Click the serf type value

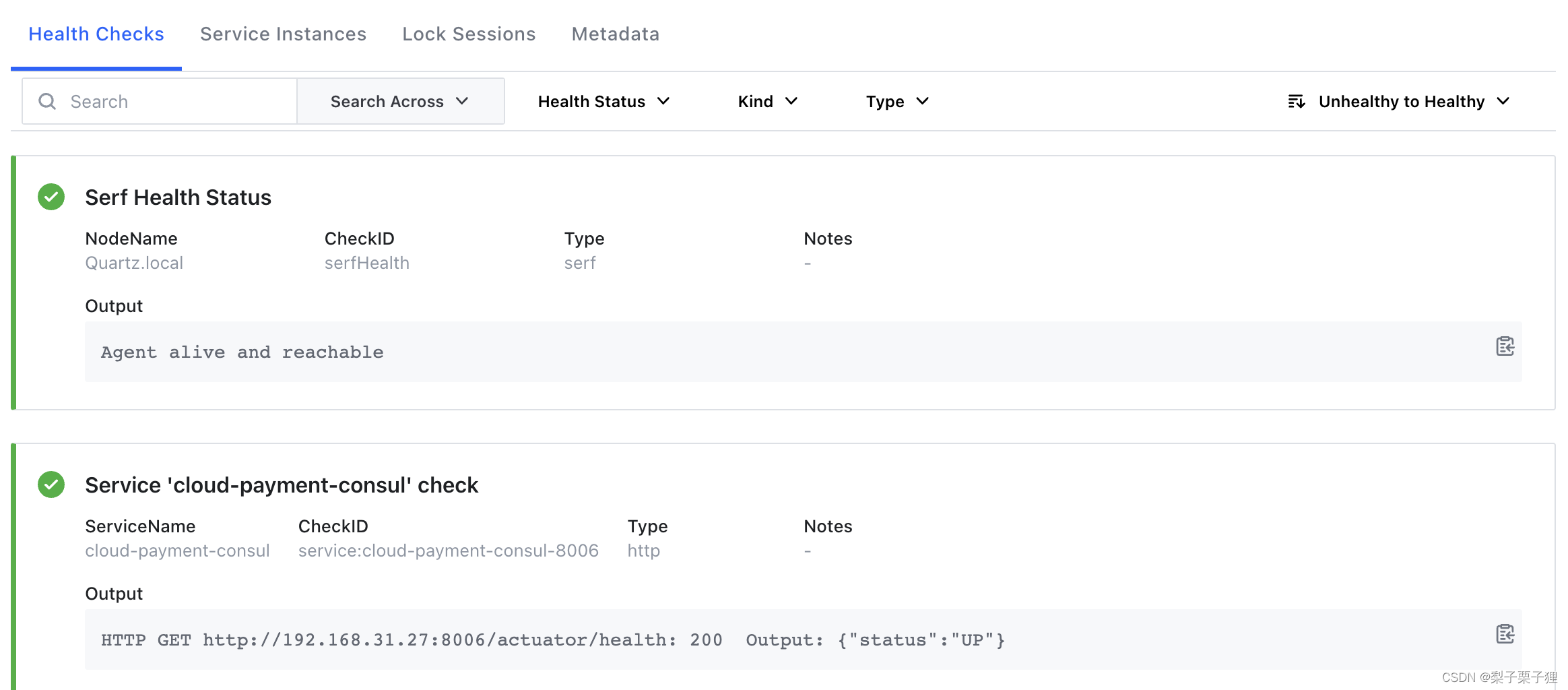click(x=580, y=263)
